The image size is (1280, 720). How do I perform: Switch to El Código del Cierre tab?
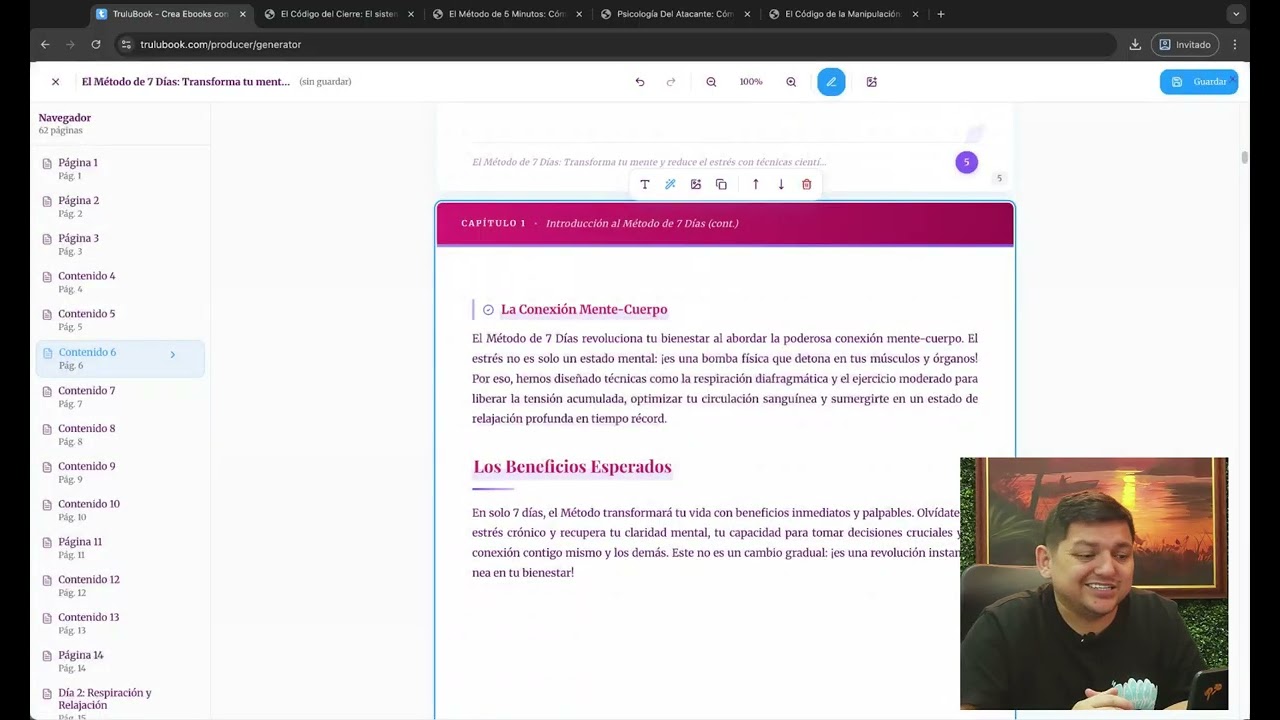[x=339, y=14]
